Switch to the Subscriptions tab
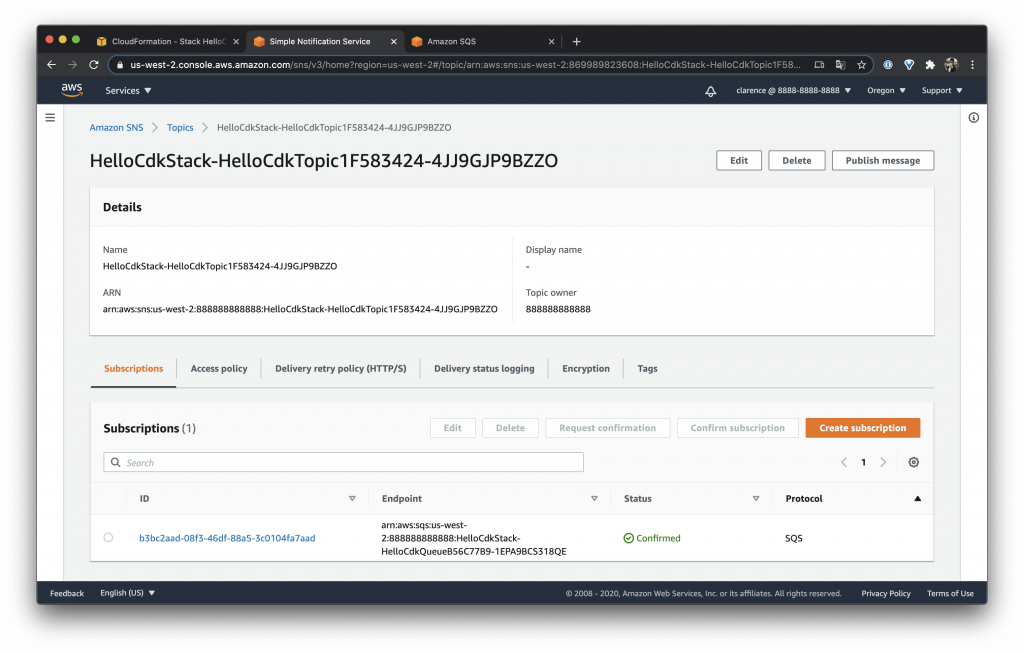Screen dimensions: 1024x653 coord(133,368)
